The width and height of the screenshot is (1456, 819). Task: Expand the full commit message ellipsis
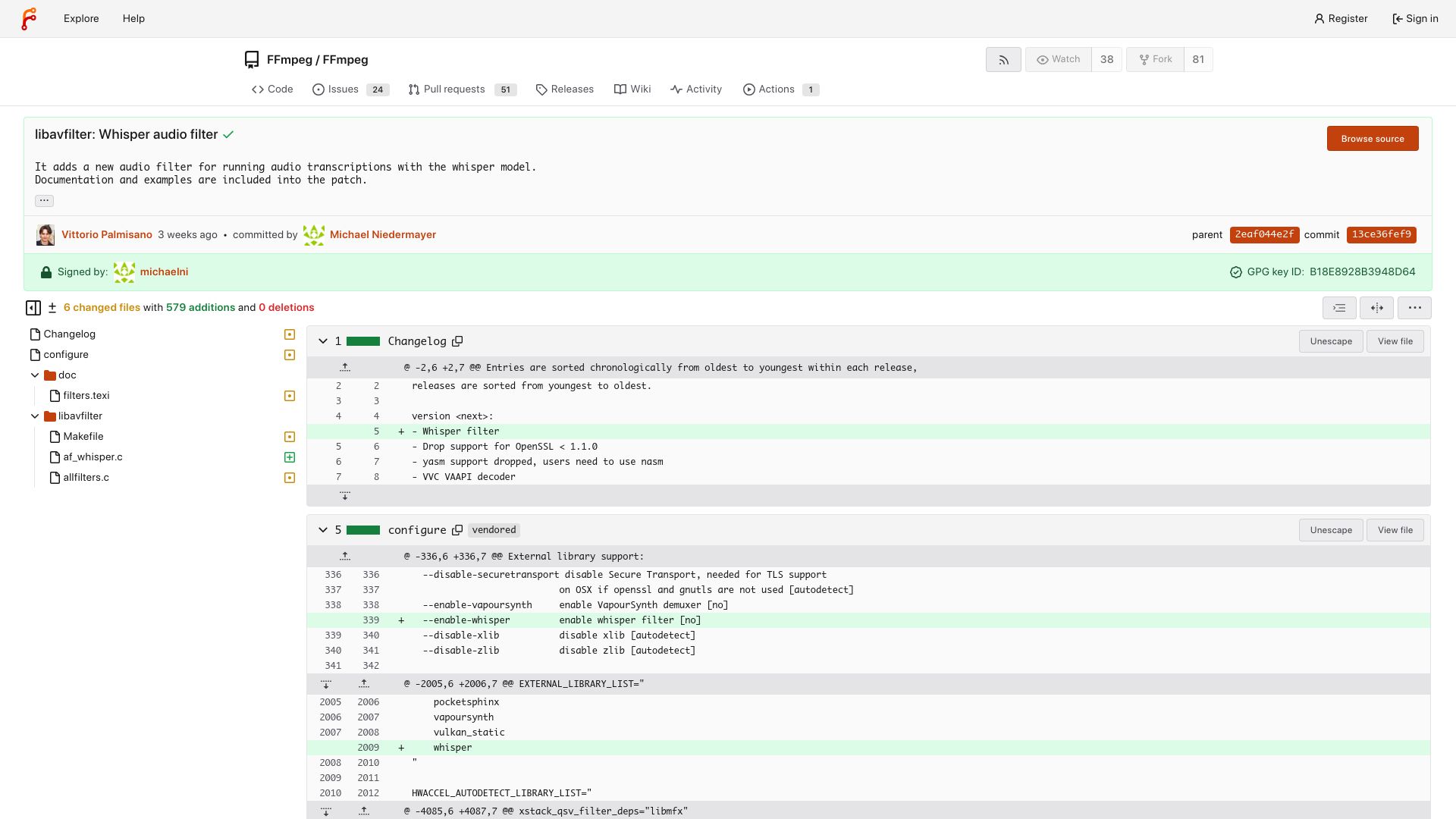point(44,201)
